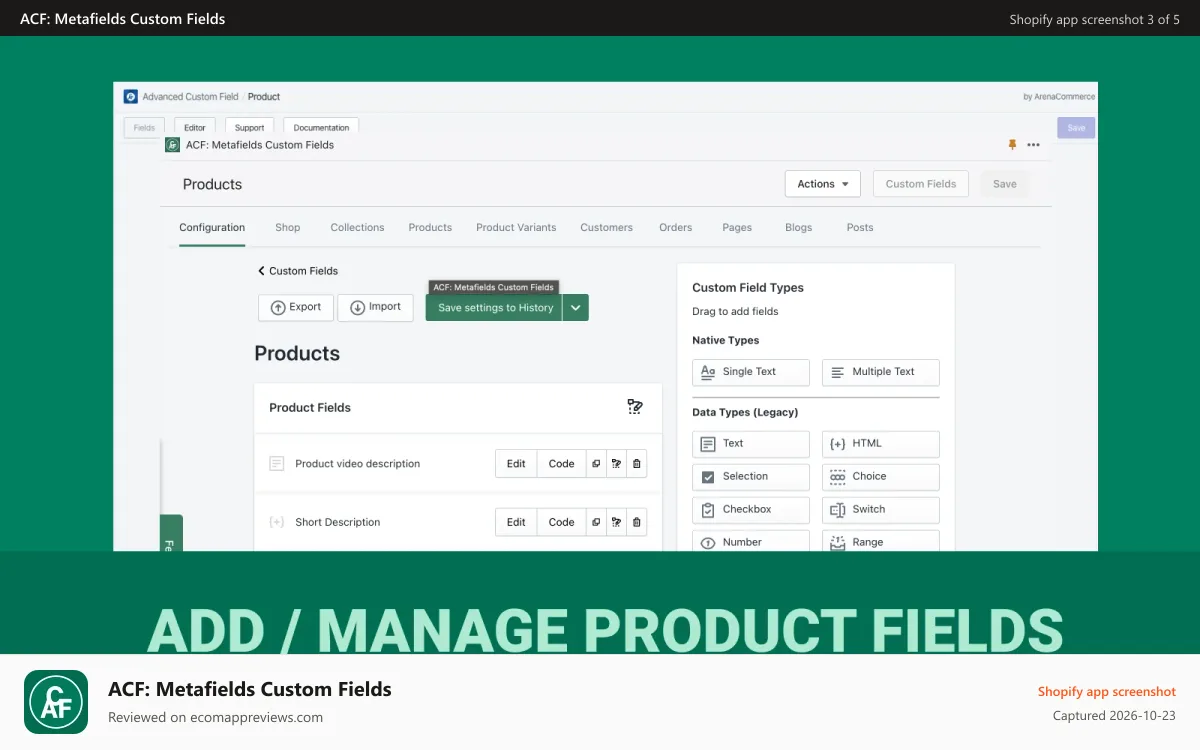Click the orange pin icon in ACF header
This screenshot has height=750, width=1200.
pos(1012,145)
